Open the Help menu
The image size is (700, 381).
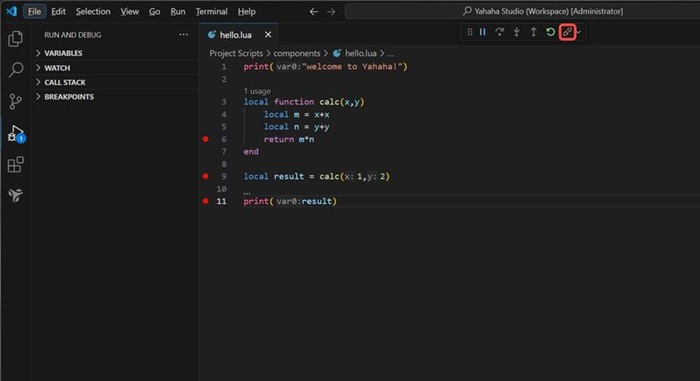pos(246,12)
